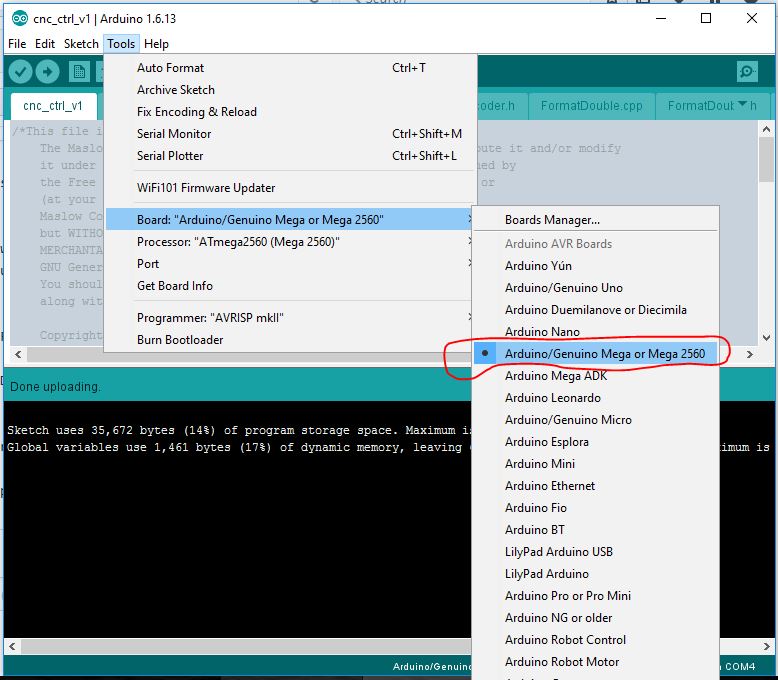Expand the Port submenu
This screenshot has height=680, width=778.
[289, 264]
